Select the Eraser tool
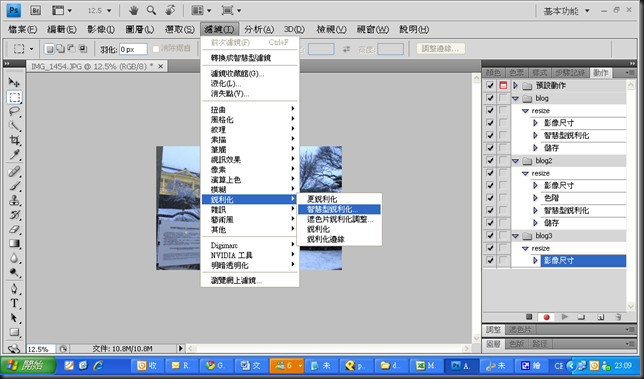The height and width of the screenshot is (379, 644). [14, 229]
